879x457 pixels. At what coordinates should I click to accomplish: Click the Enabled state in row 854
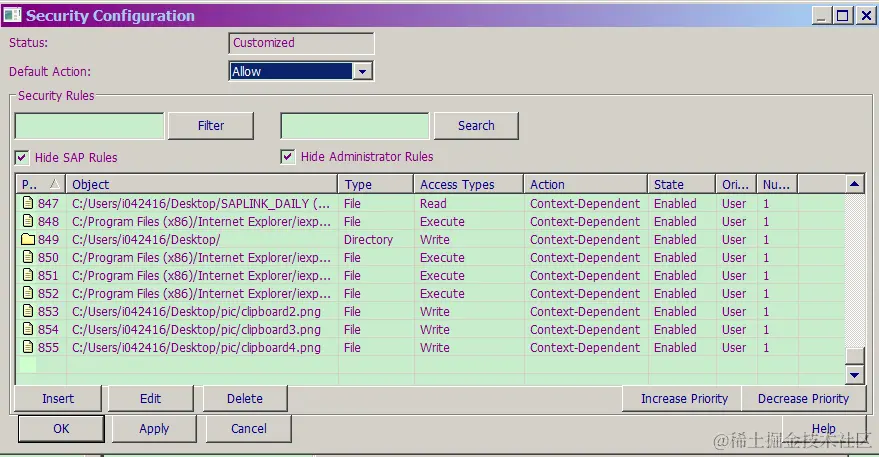[x=675, y=329]
